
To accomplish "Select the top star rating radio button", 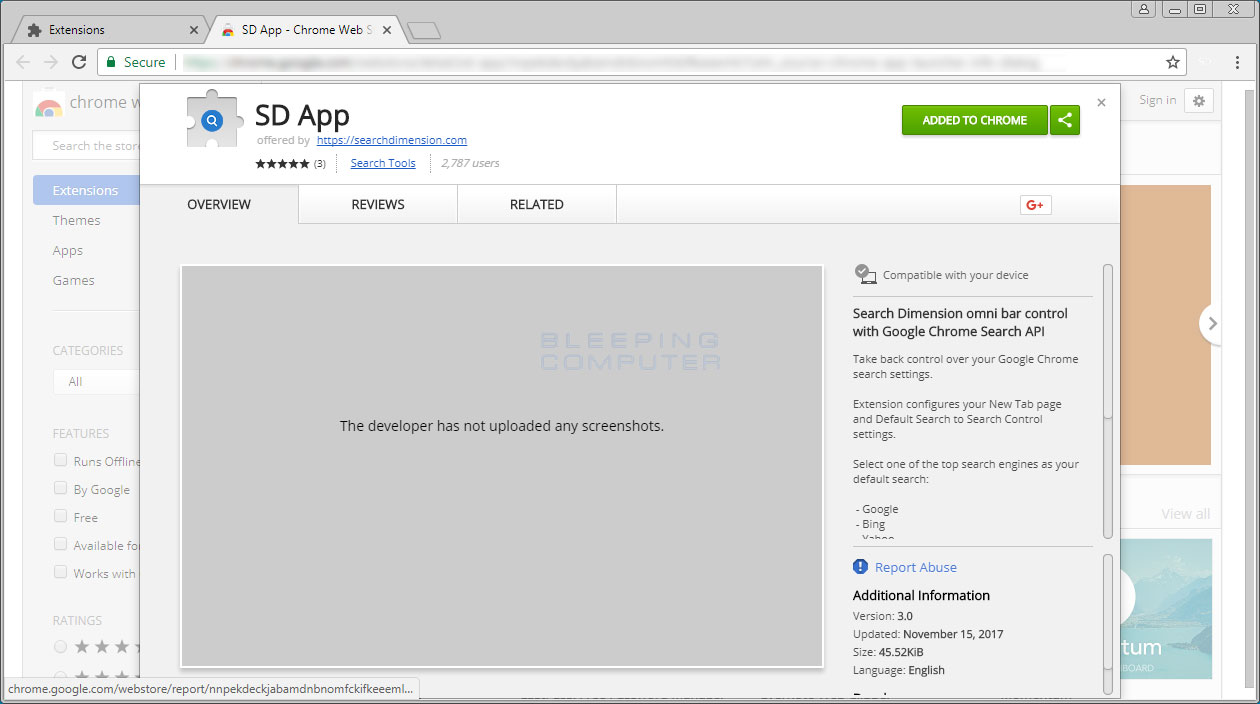I will pyautogui.click(x=60, y=647).
